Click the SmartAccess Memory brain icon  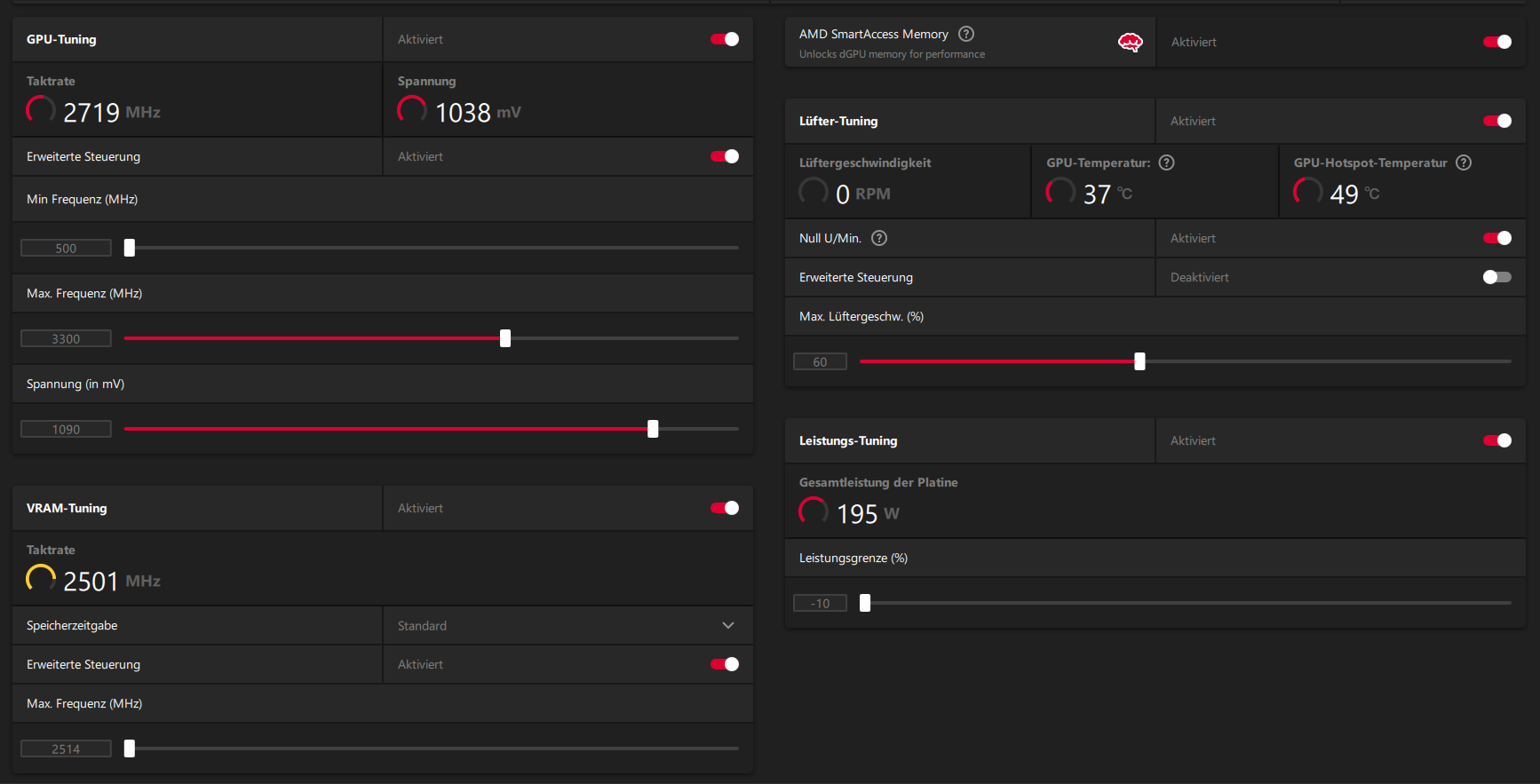point(1130,42)
